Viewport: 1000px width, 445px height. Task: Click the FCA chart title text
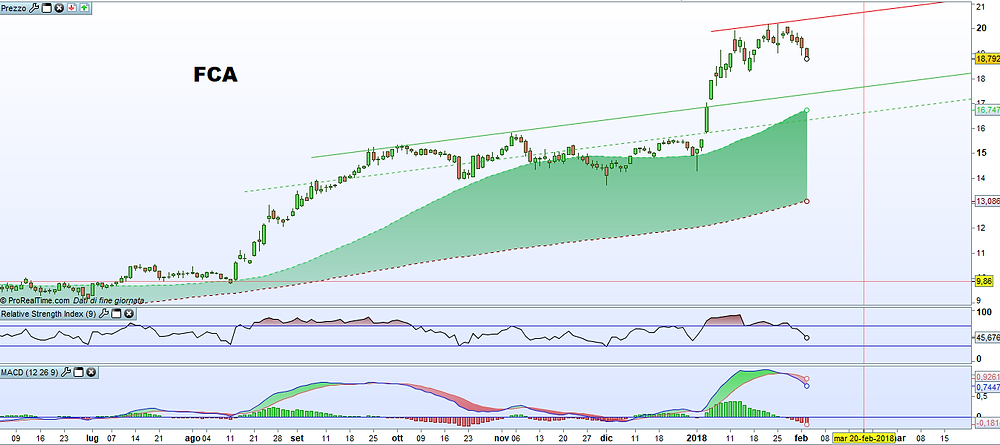click(x=216, y=75)
